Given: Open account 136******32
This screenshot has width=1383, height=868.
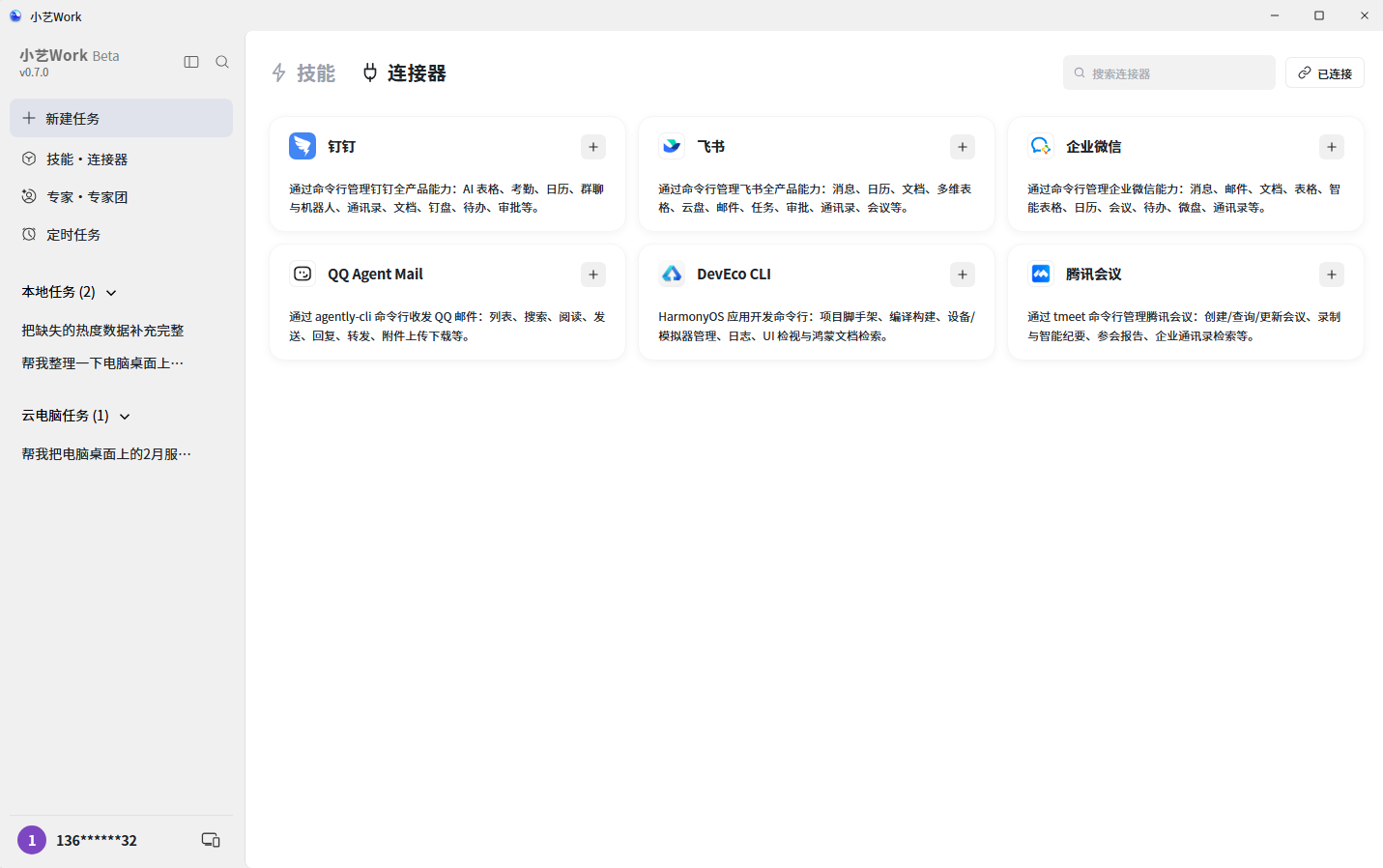Looking at the screenshot, I should [x=97, y=840].
